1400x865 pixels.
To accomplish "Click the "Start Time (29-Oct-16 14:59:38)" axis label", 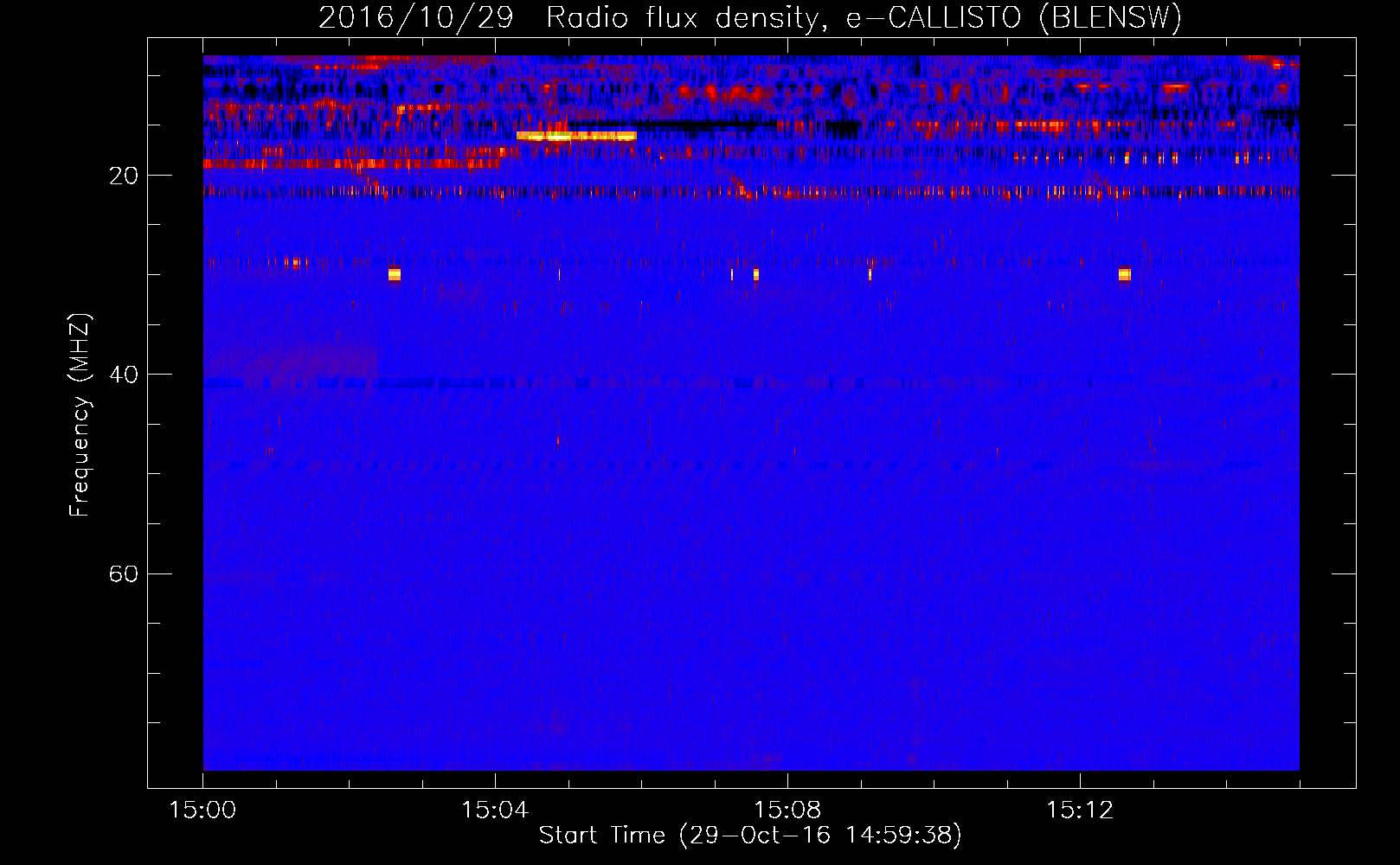I will pos(750,836).
